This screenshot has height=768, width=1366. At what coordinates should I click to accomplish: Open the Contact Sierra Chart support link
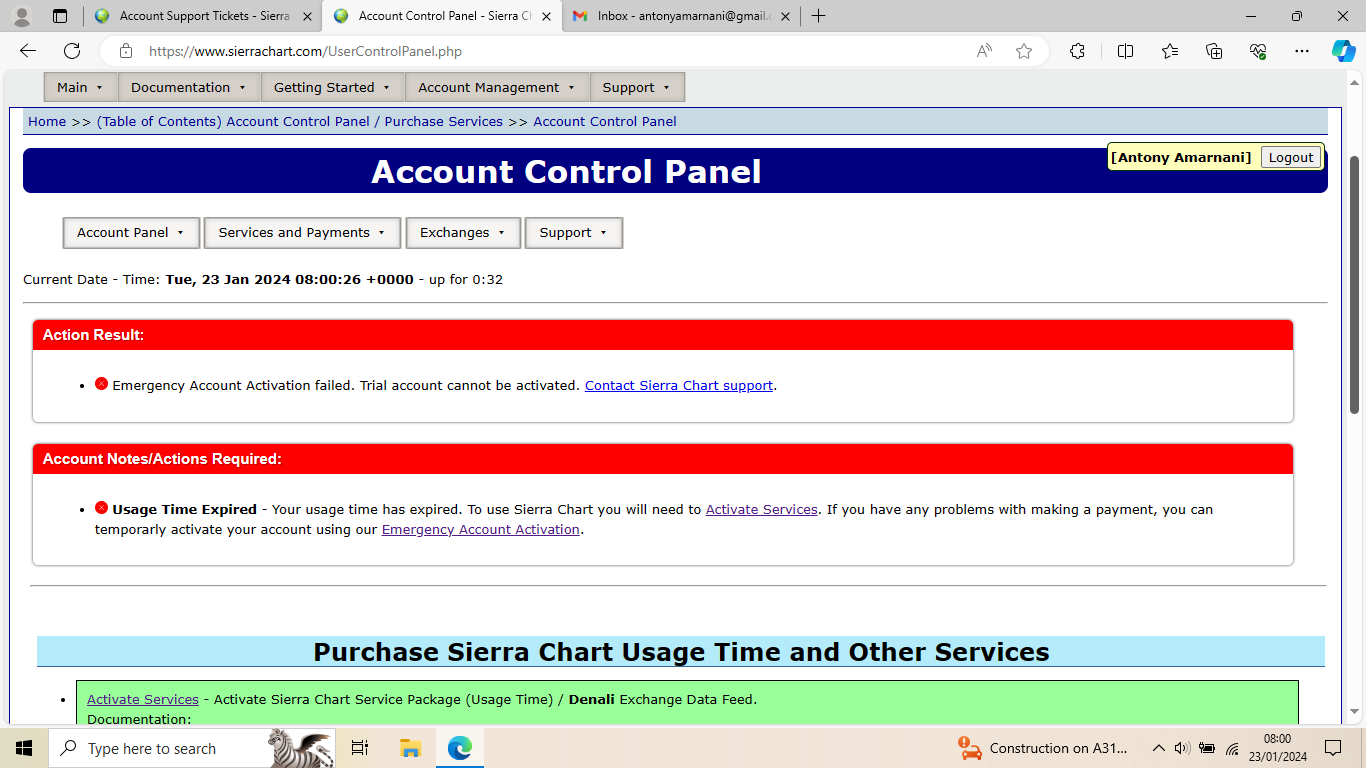pyautogui.click(x=679, y=385)
